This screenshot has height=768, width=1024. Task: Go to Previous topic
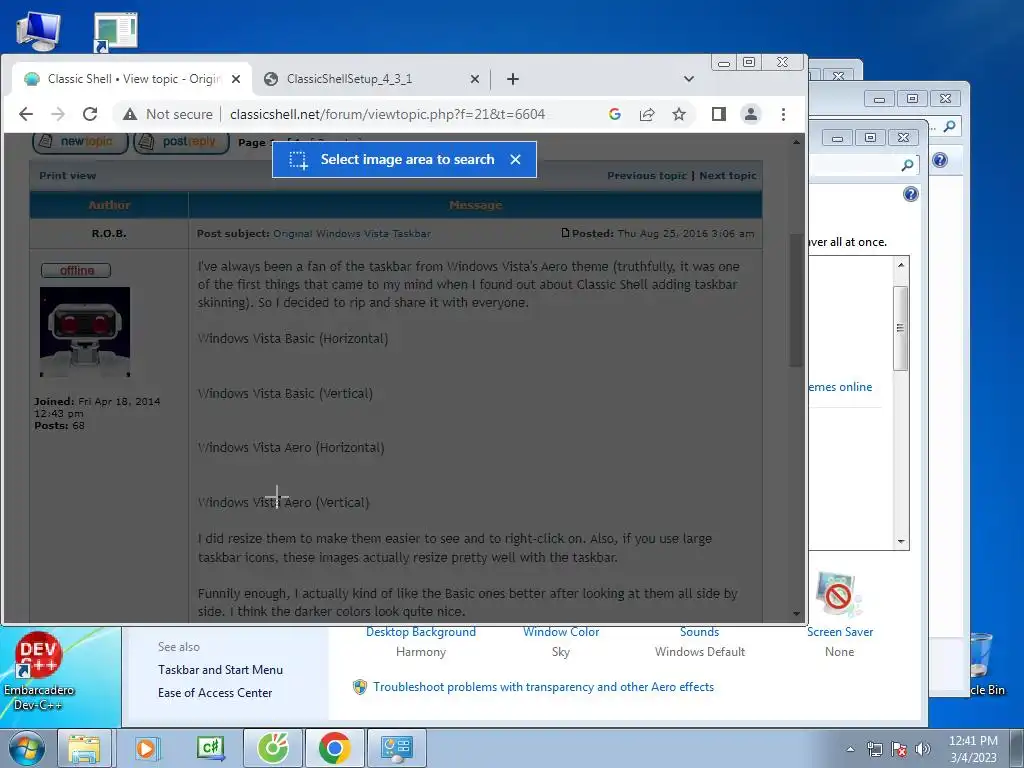click(647, 176)
